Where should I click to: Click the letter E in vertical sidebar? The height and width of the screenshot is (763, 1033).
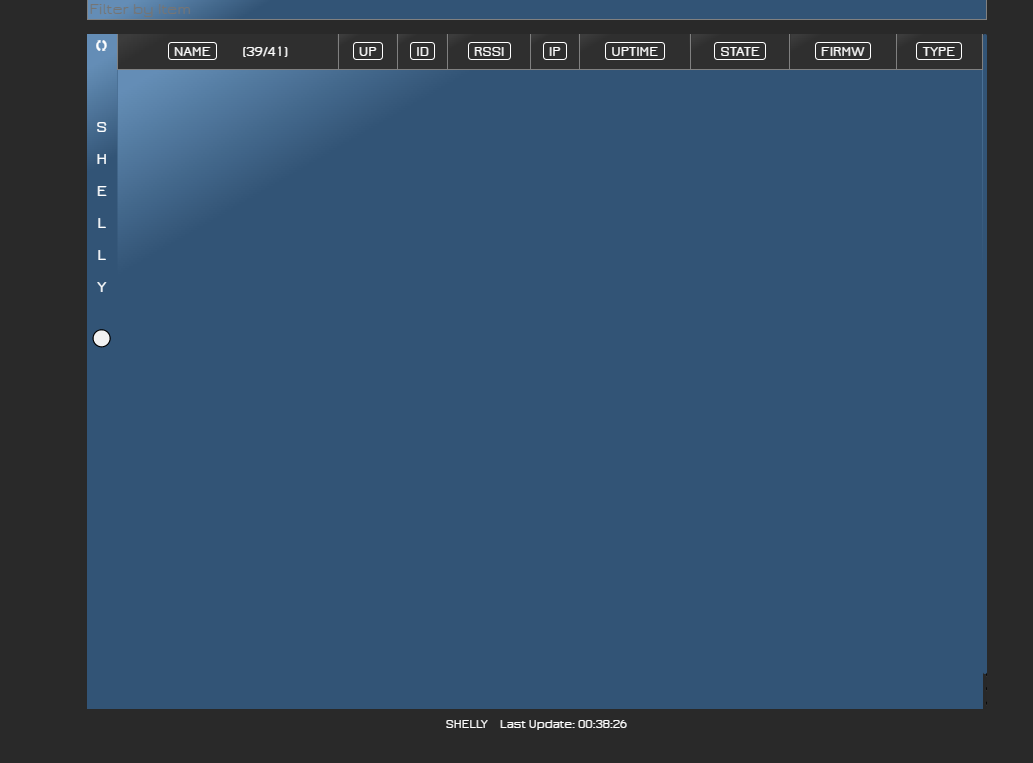pos(101,191)
